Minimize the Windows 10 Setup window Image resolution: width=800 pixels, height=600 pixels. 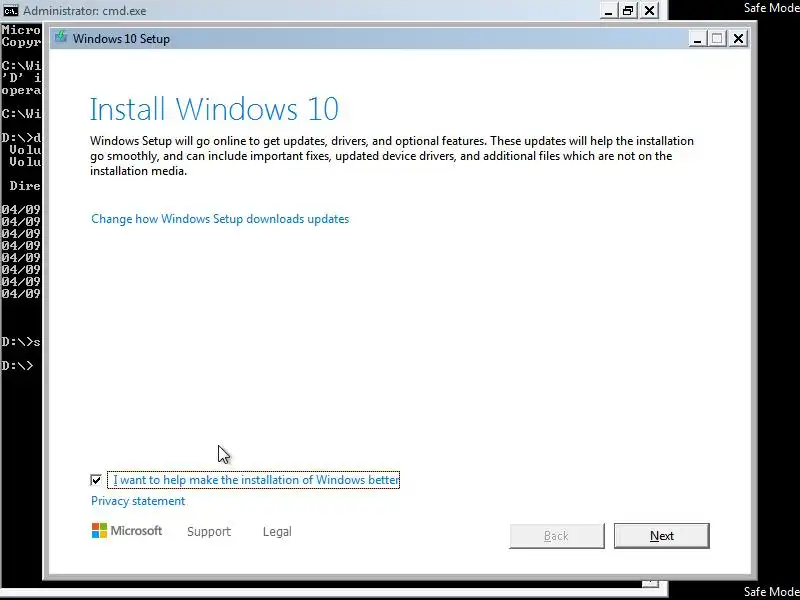[697, 39]
